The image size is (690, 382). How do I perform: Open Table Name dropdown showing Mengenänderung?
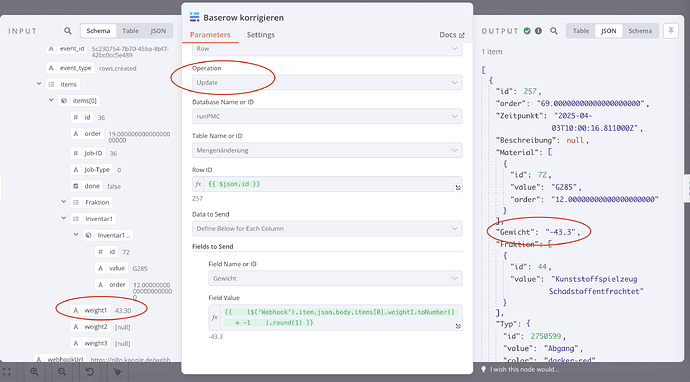point(327,150)
